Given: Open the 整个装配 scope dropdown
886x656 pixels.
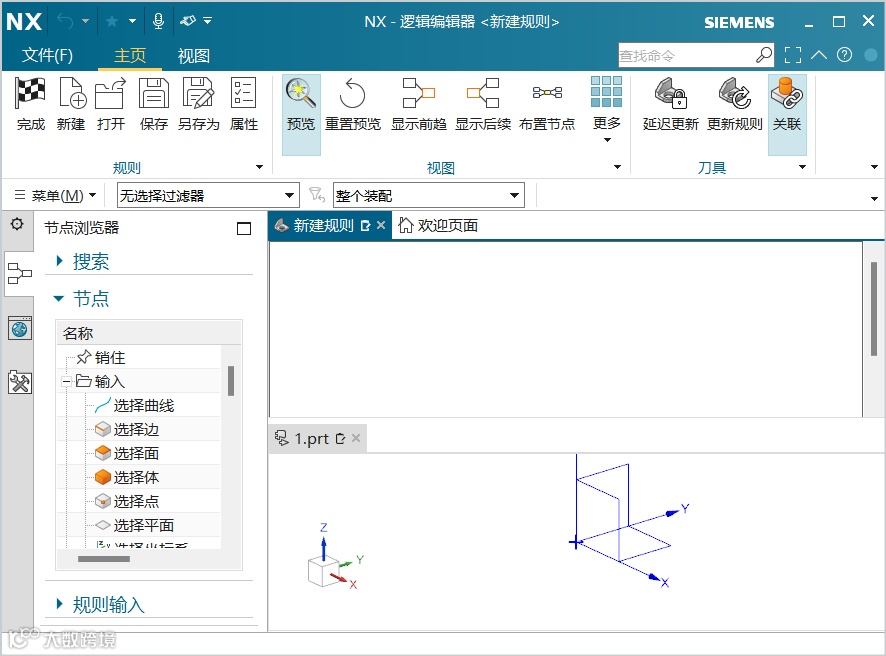Looking at the screenshot, I should [428, 196].
